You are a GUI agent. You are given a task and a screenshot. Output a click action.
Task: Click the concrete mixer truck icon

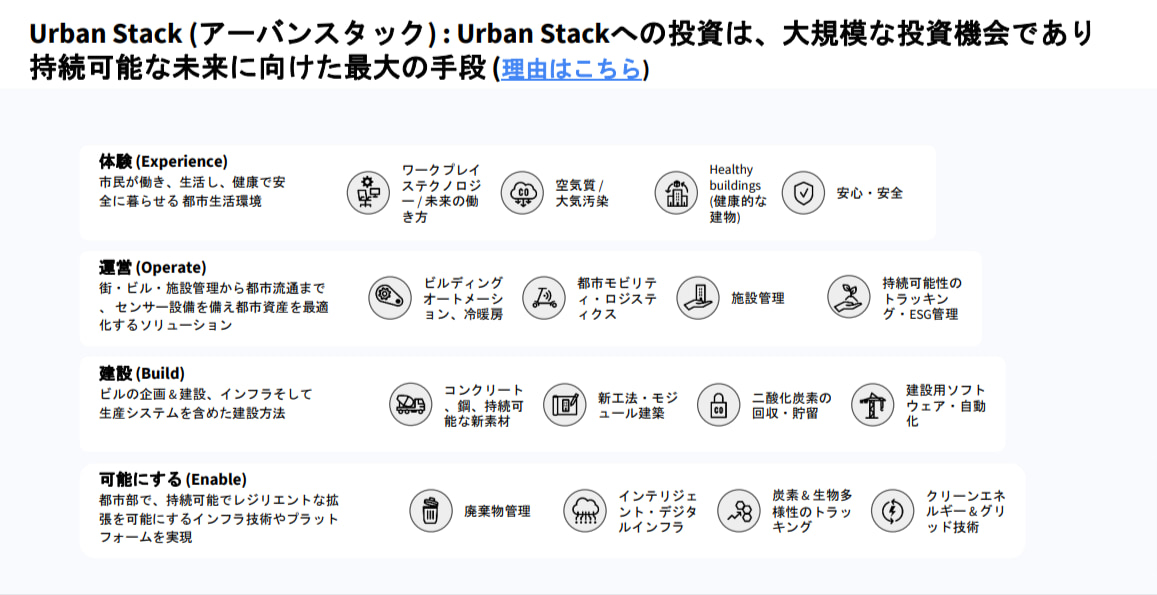[x=410, y=405]
